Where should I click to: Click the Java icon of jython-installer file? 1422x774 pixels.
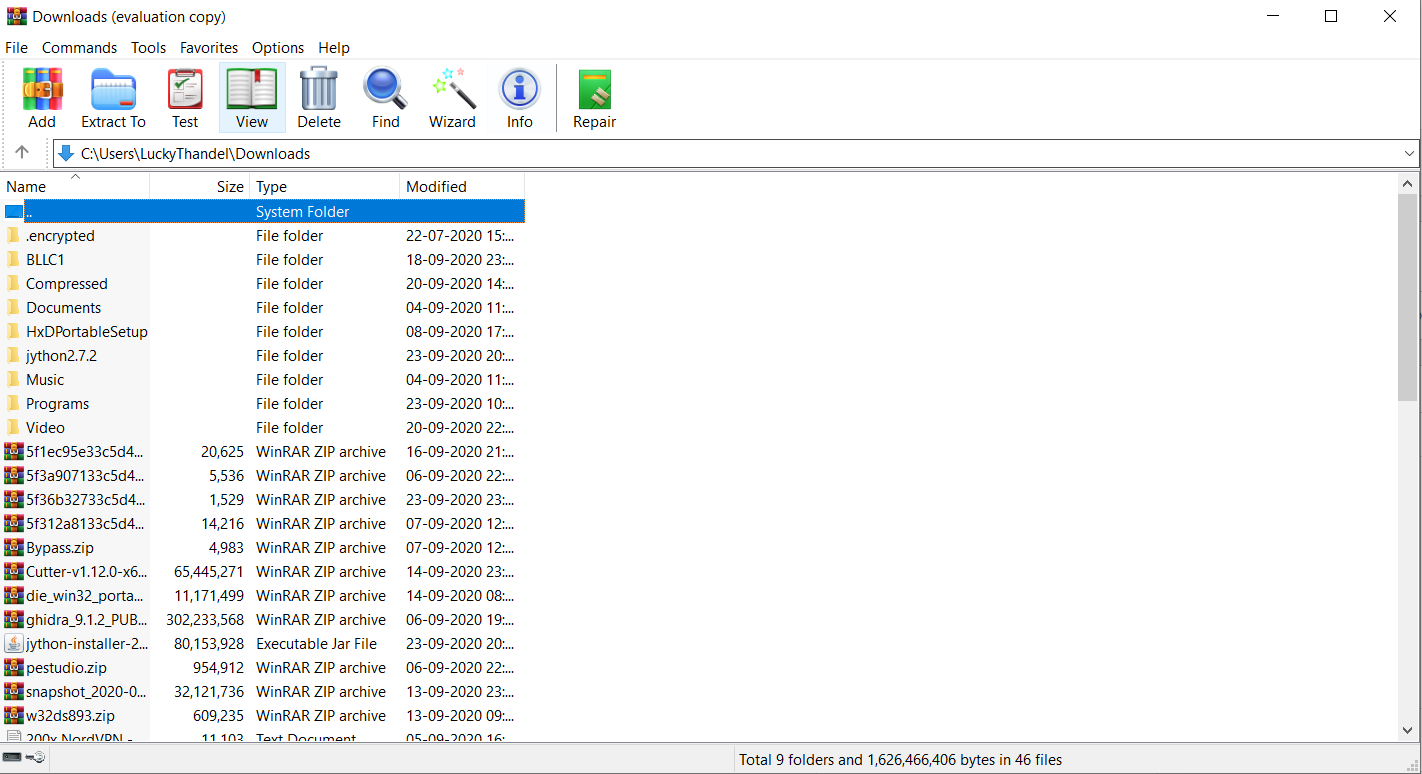pos(14,644)
